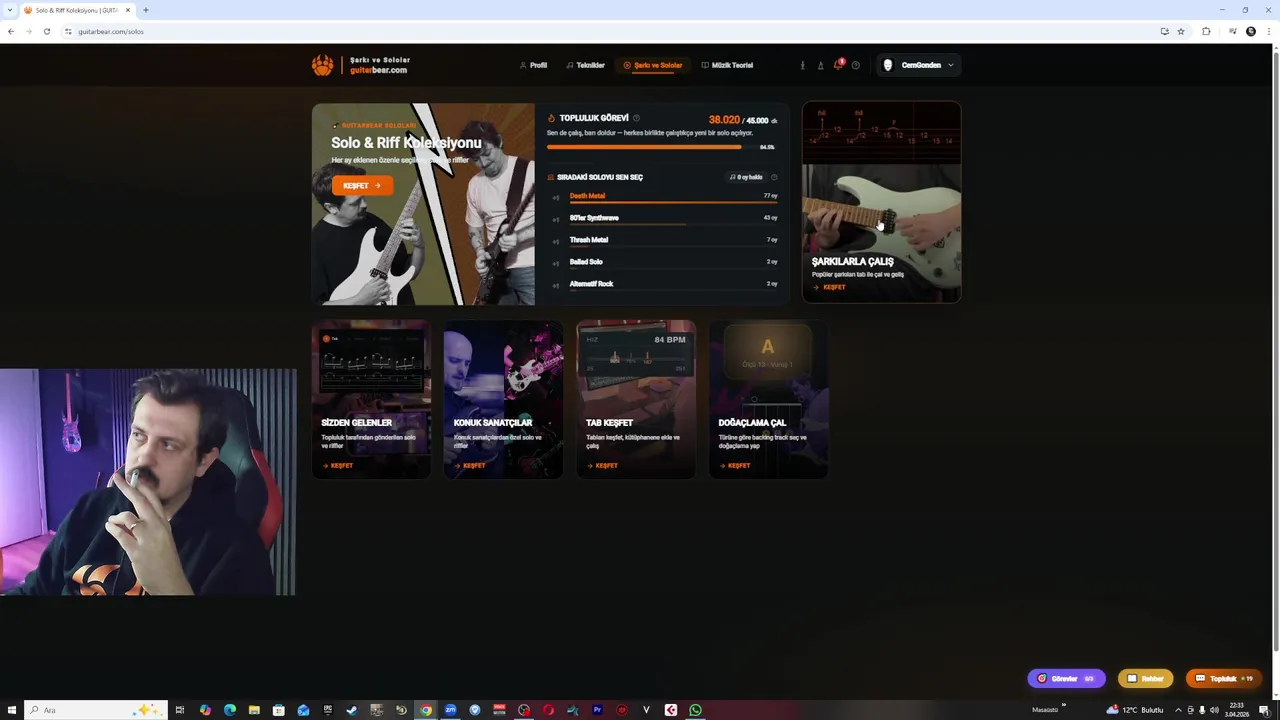This screenshot has height=720, width=1280.
Task: Vote +1 for Alternatif Rock
Action: 556,285
